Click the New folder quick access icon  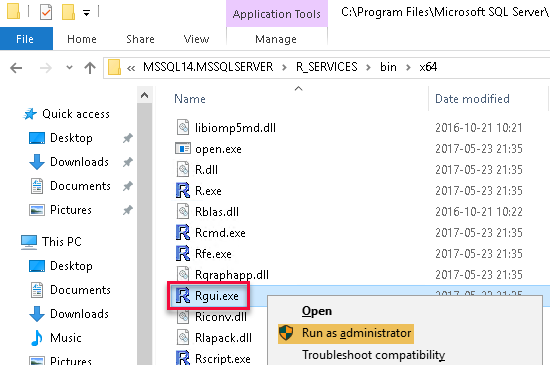click(68, 12)
